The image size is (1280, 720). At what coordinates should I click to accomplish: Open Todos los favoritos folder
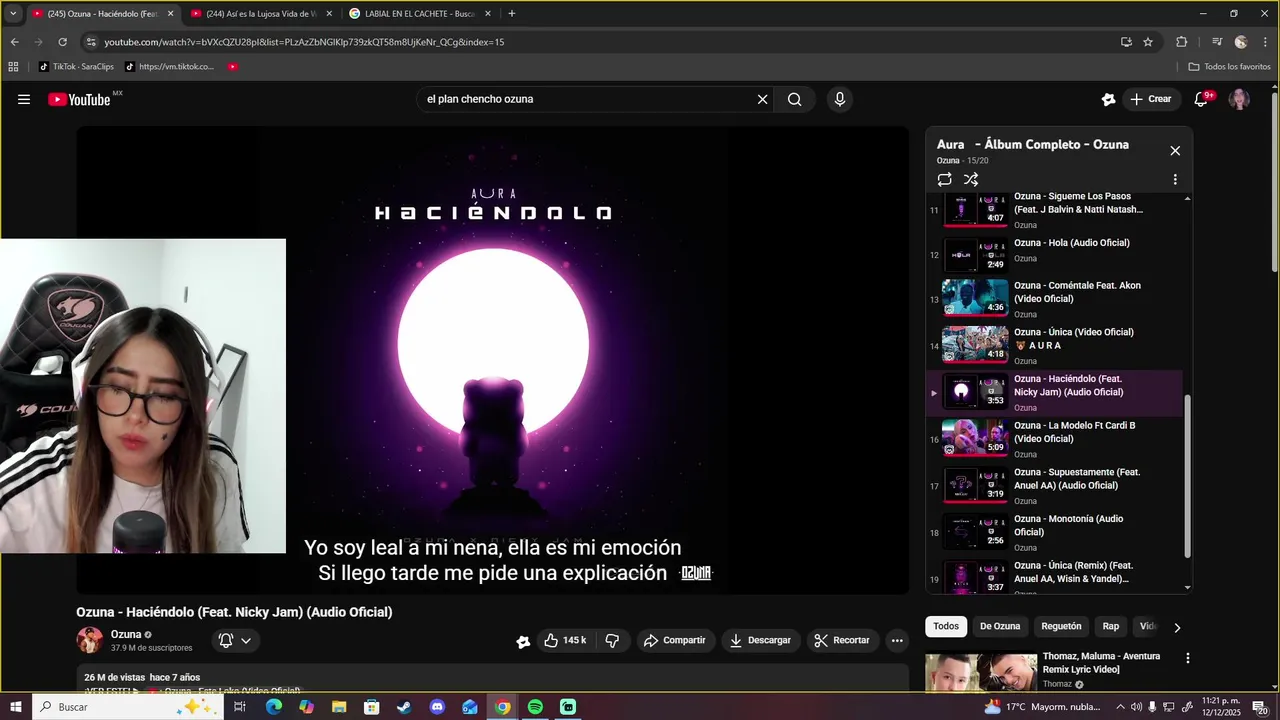pyautogui.click(x=1229, y=67)
